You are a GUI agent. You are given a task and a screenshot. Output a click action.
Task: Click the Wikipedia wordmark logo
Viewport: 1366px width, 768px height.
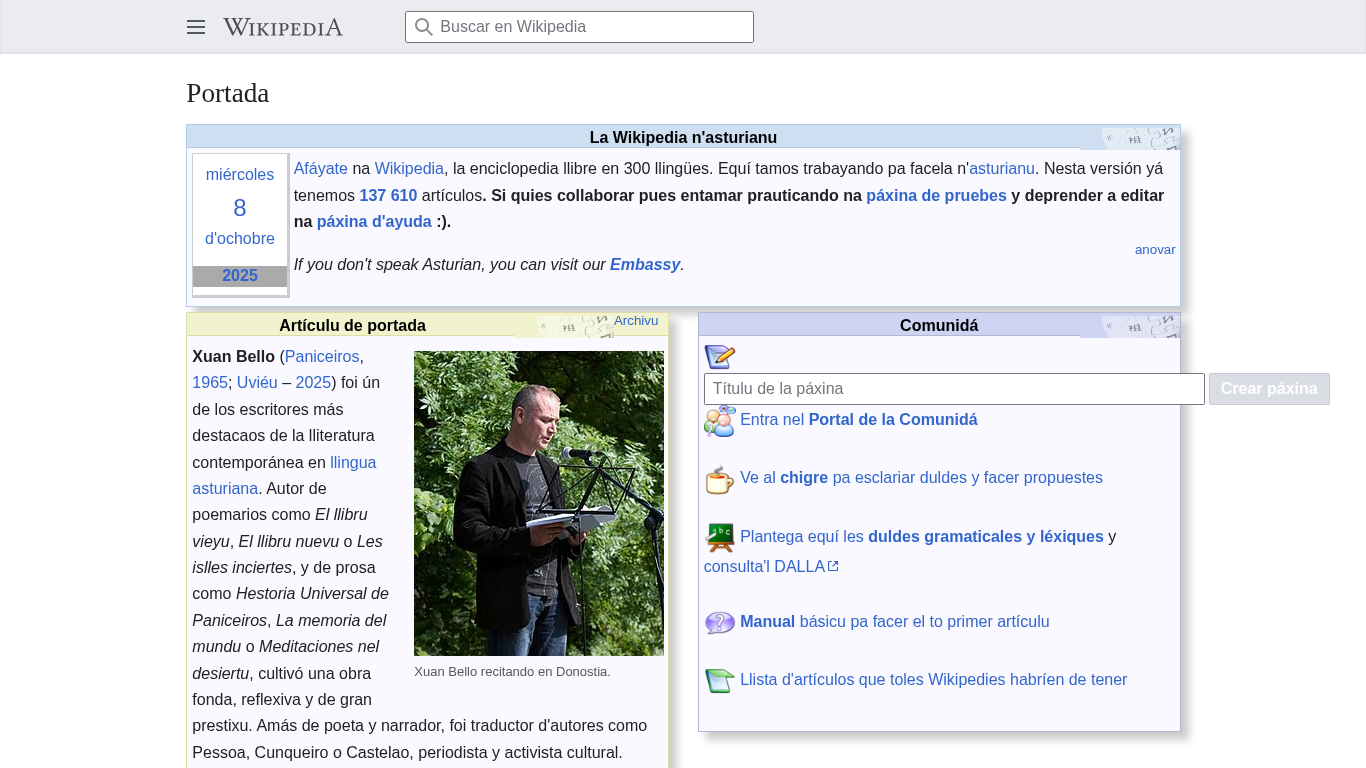point(283,27)
